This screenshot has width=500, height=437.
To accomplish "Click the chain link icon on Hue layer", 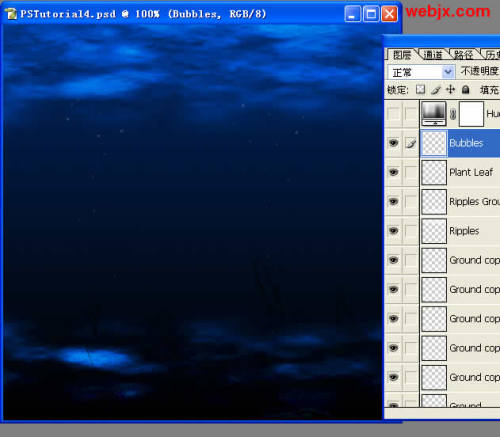I will (453, 114).
